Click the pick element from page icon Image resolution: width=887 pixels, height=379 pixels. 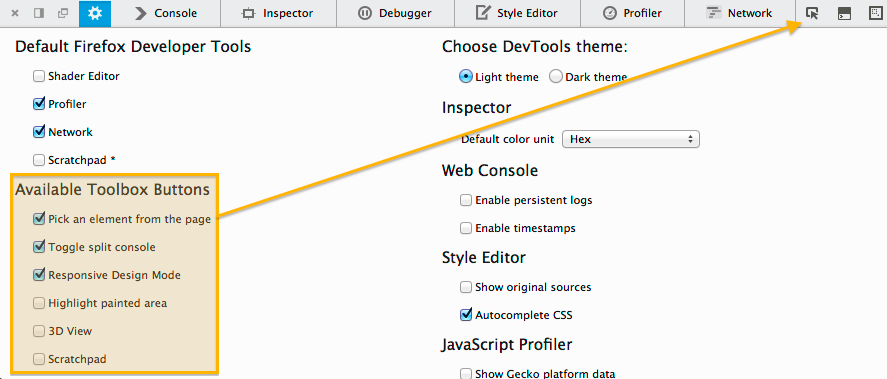tap(812, 14)
